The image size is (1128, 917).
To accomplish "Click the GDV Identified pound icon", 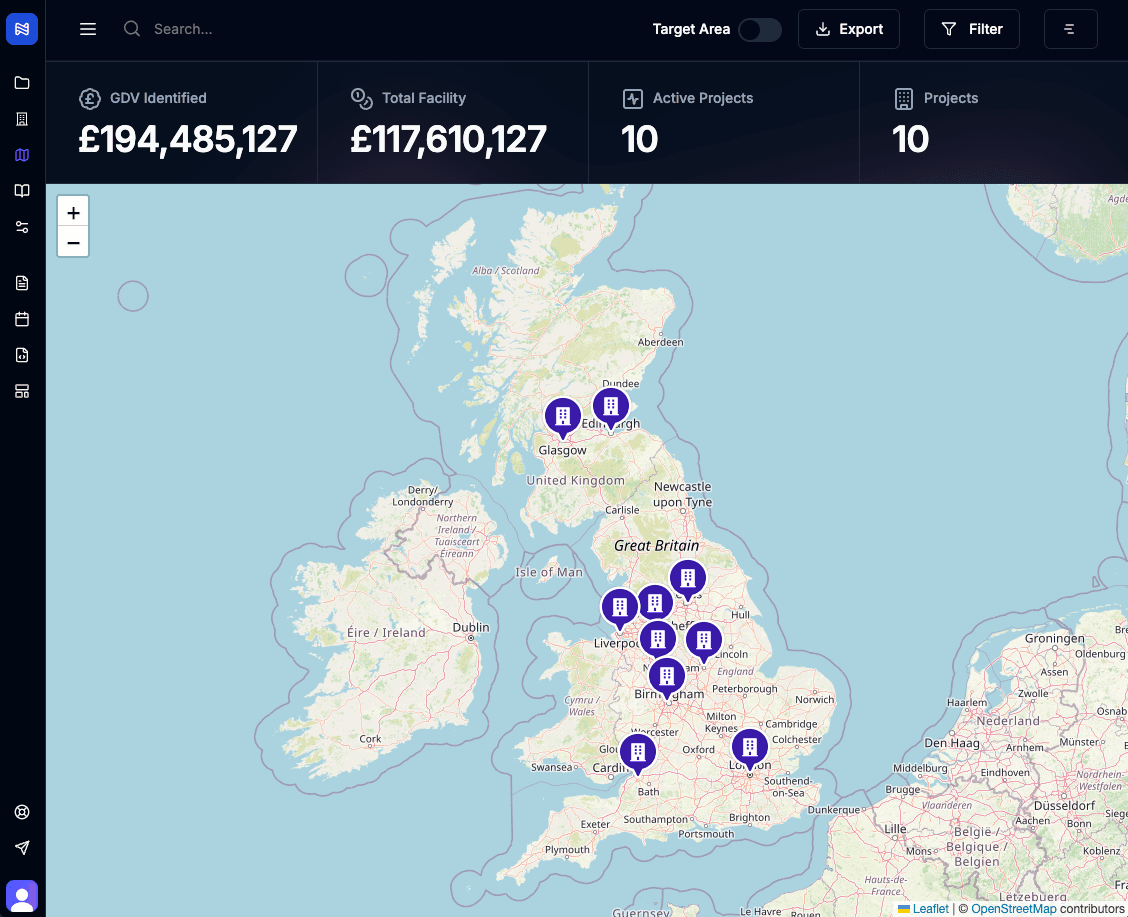I will 90,99.
